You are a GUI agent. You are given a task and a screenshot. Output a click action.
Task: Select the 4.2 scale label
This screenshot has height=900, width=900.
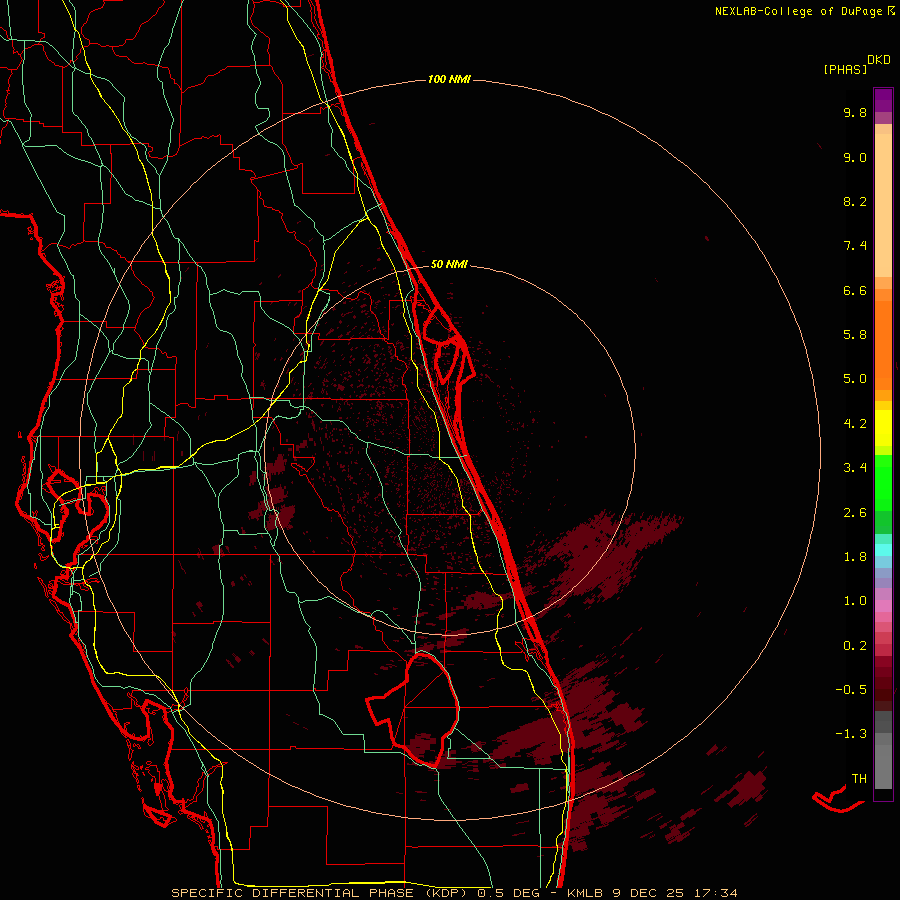[x=855, y=424]
